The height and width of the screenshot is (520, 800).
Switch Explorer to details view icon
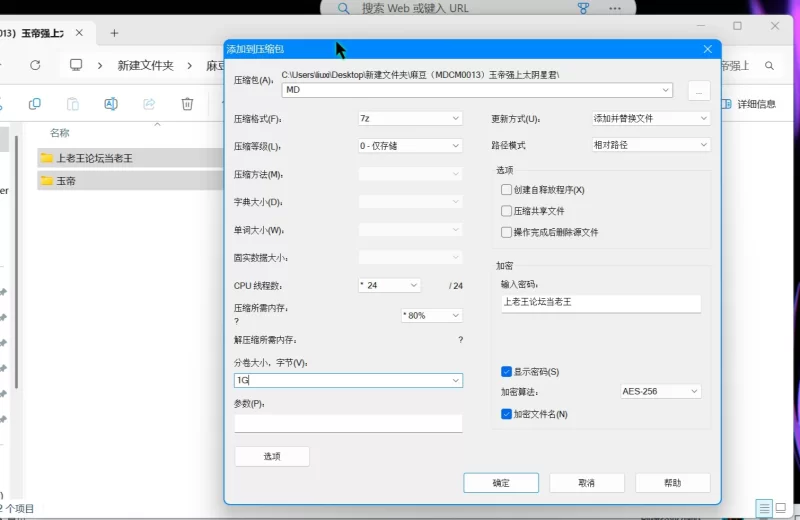click(764, 508)
